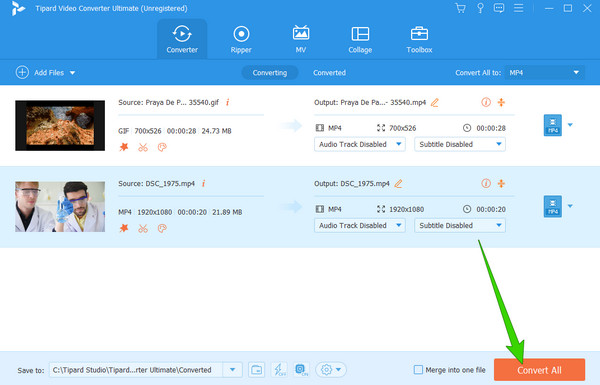The width and height of the screenshot is (600, 385).
Task: Expand the Add Files dropdown arrow
Action: [72, 73]
